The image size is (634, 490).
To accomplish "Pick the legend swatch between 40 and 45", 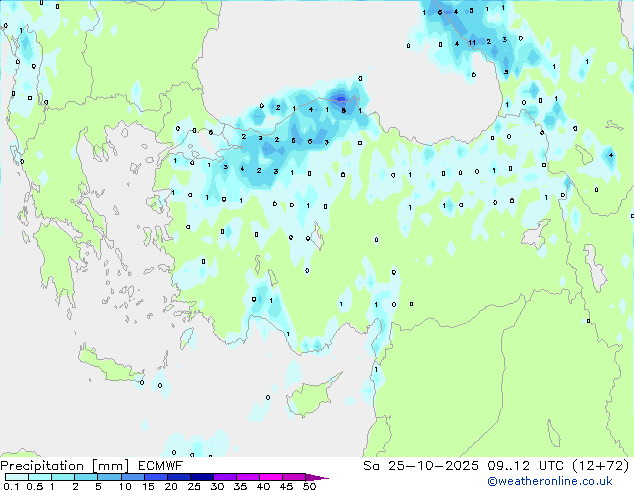I will (x=271, y=477).
